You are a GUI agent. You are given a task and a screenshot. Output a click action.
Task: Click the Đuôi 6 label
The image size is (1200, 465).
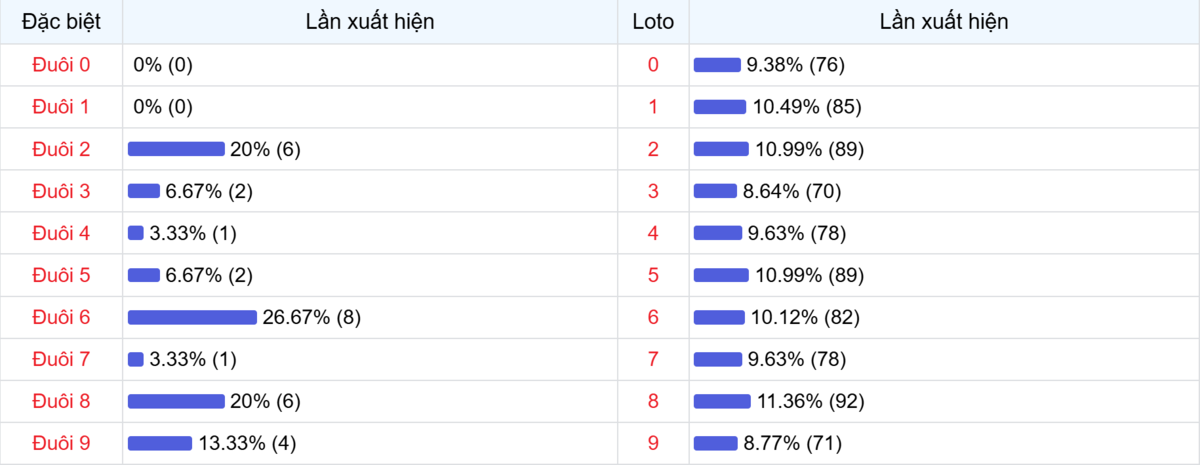[x=61, y=317]
